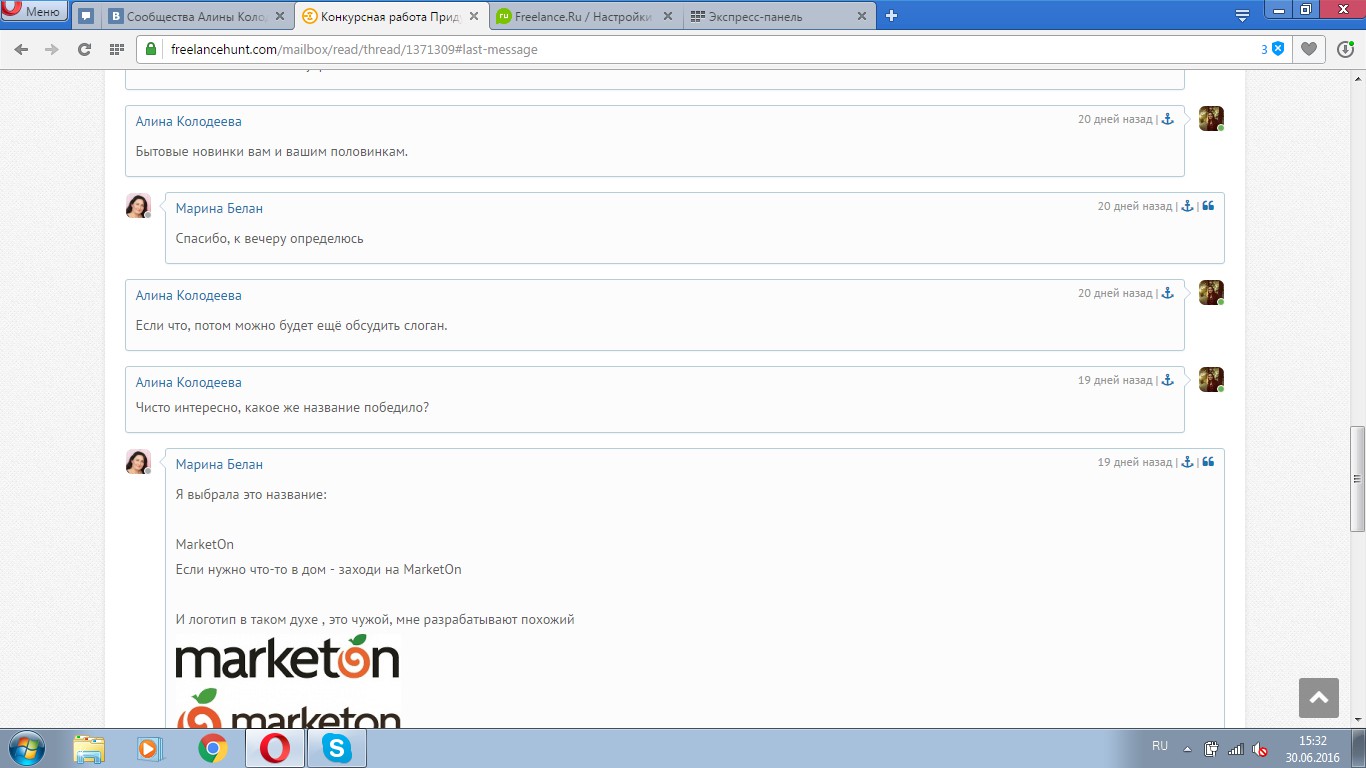Viewport: 1366px width, 768px height.
Task: Show hidden system tray icons
Action: 1187,748
